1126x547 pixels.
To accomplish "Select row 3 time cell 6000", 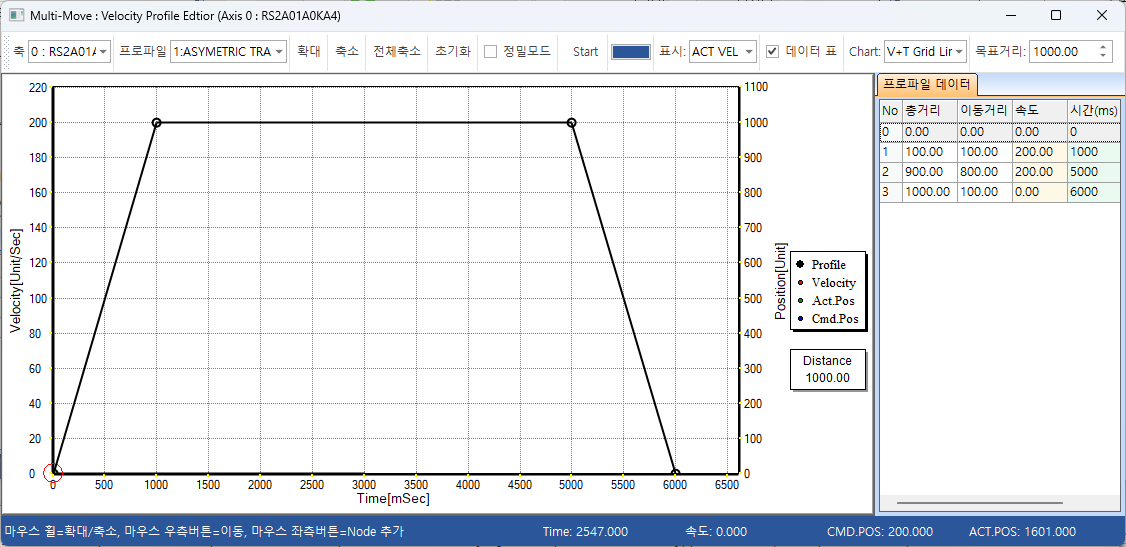I will (1094, 192).
